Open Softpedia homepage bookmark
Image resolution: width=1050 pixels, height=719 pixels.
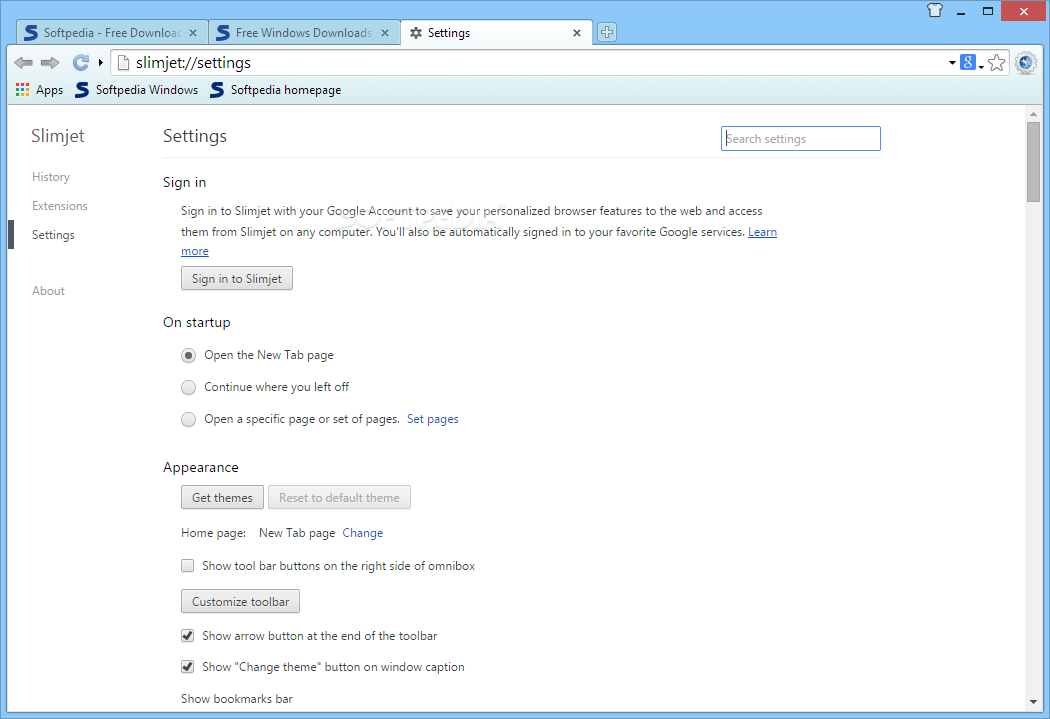point(275,90)
